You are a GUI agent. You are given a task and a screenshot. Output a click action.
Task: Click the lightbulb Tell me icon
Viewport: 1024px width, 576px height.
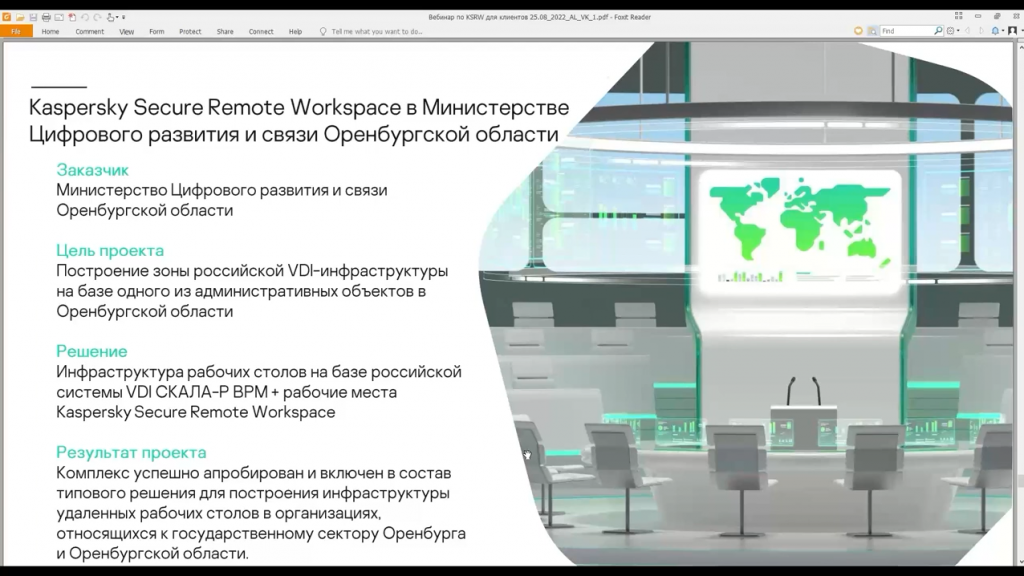323,31
